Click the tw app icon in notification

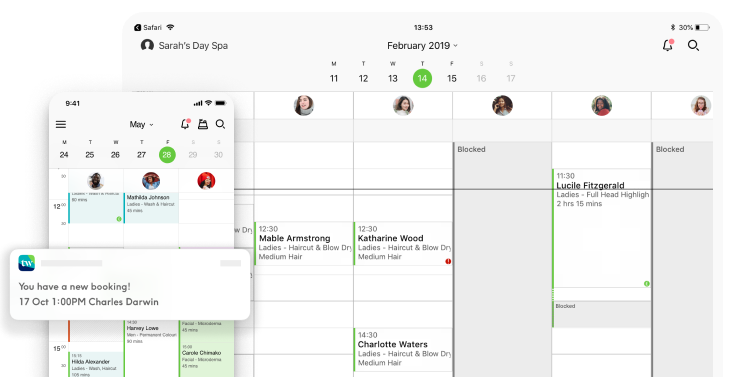click(27, 263)
